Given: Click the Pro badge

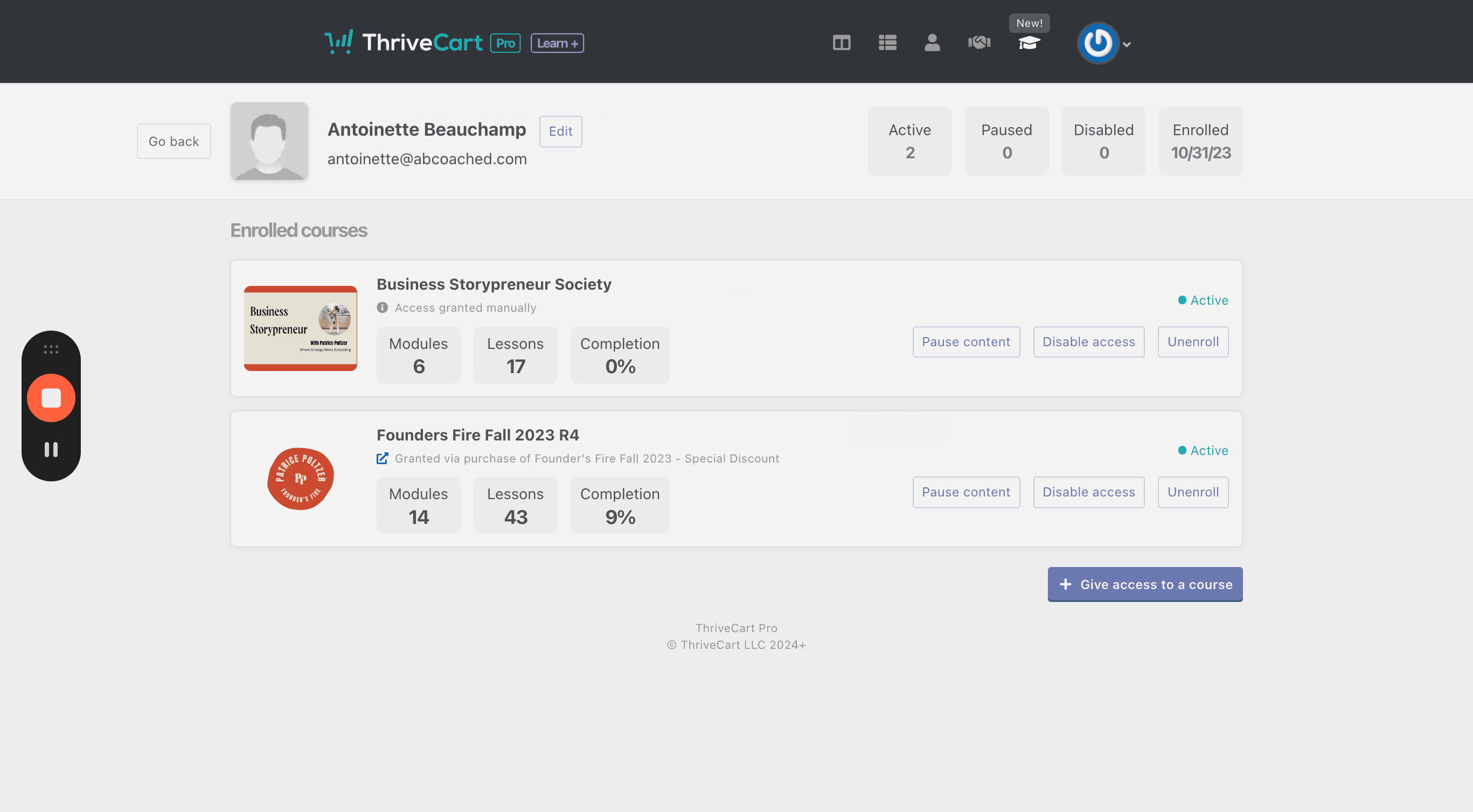Looking at the screenshot, I should 505,44.
